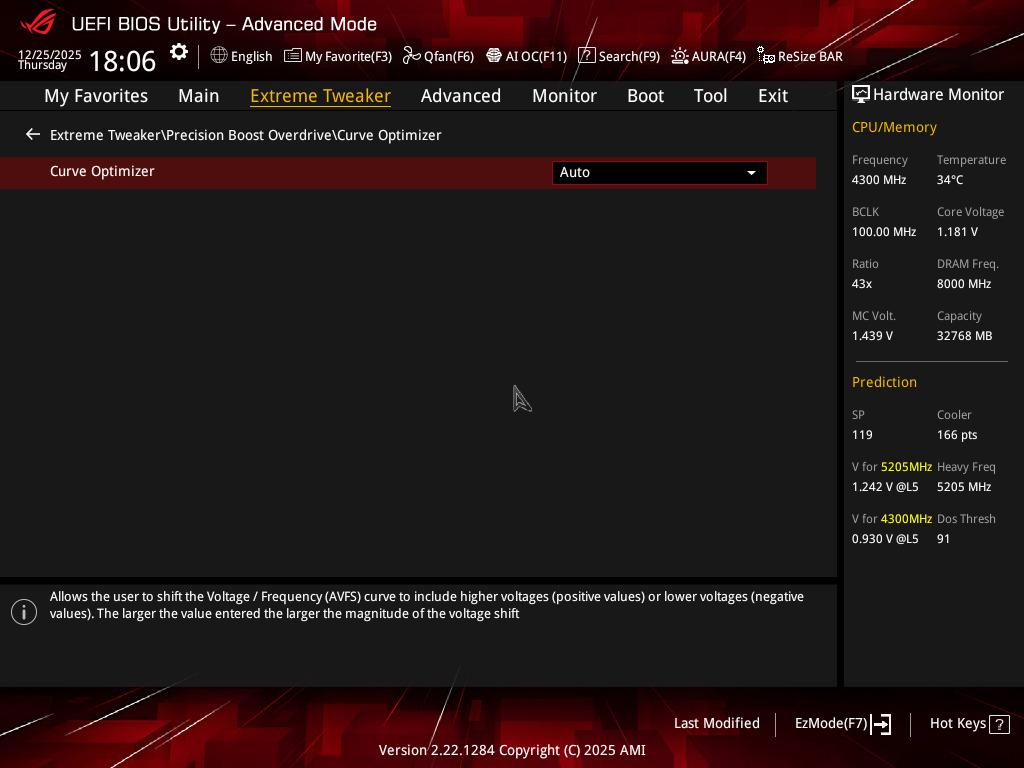Click the ROG logo icon
Viewport: 1024px width, 768px height.
tap(38, 23)
